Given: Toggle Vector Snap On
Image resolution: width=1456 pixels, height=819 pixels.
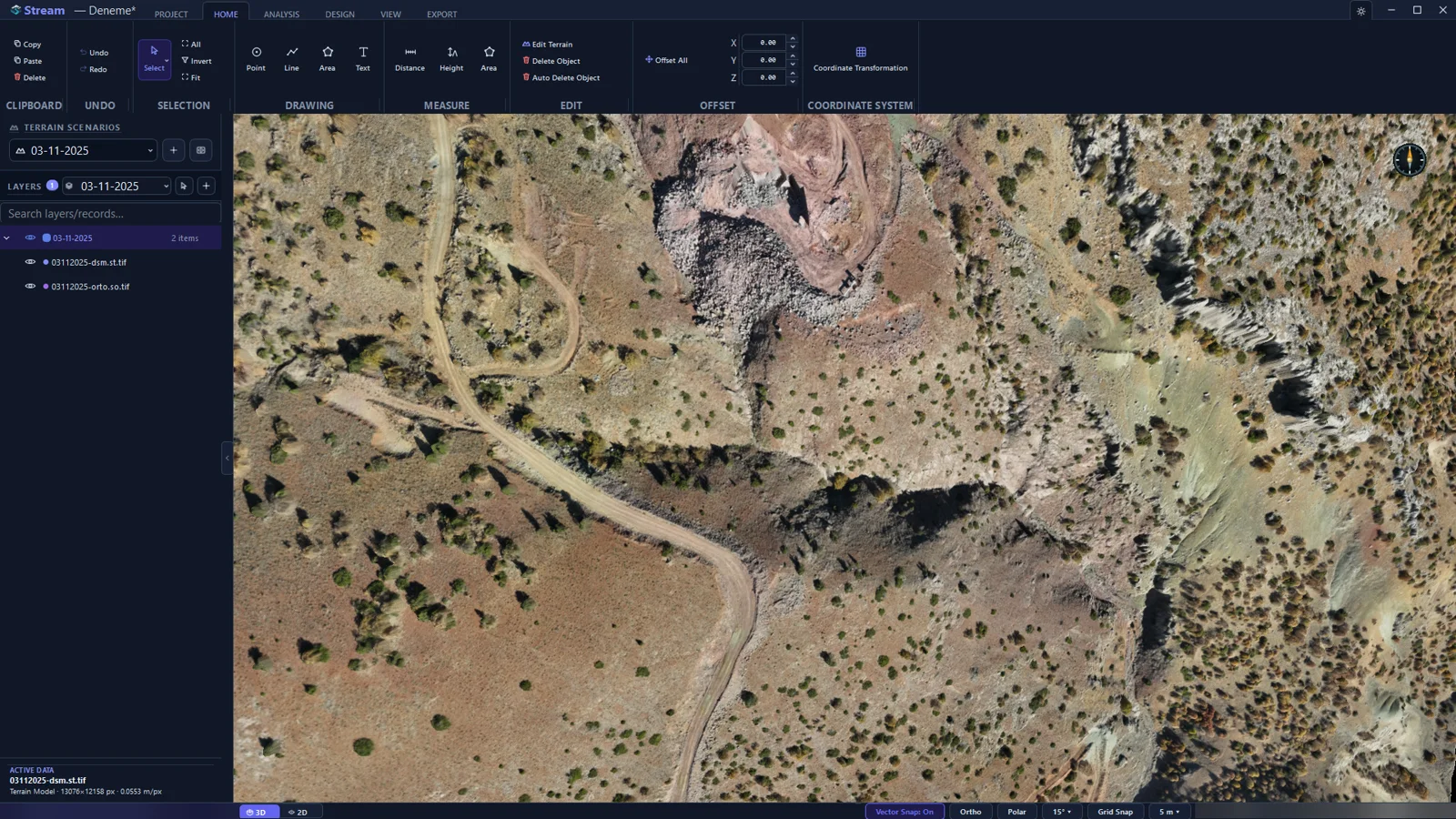Looking at the screenshot, I should click(x=905, y=812).
